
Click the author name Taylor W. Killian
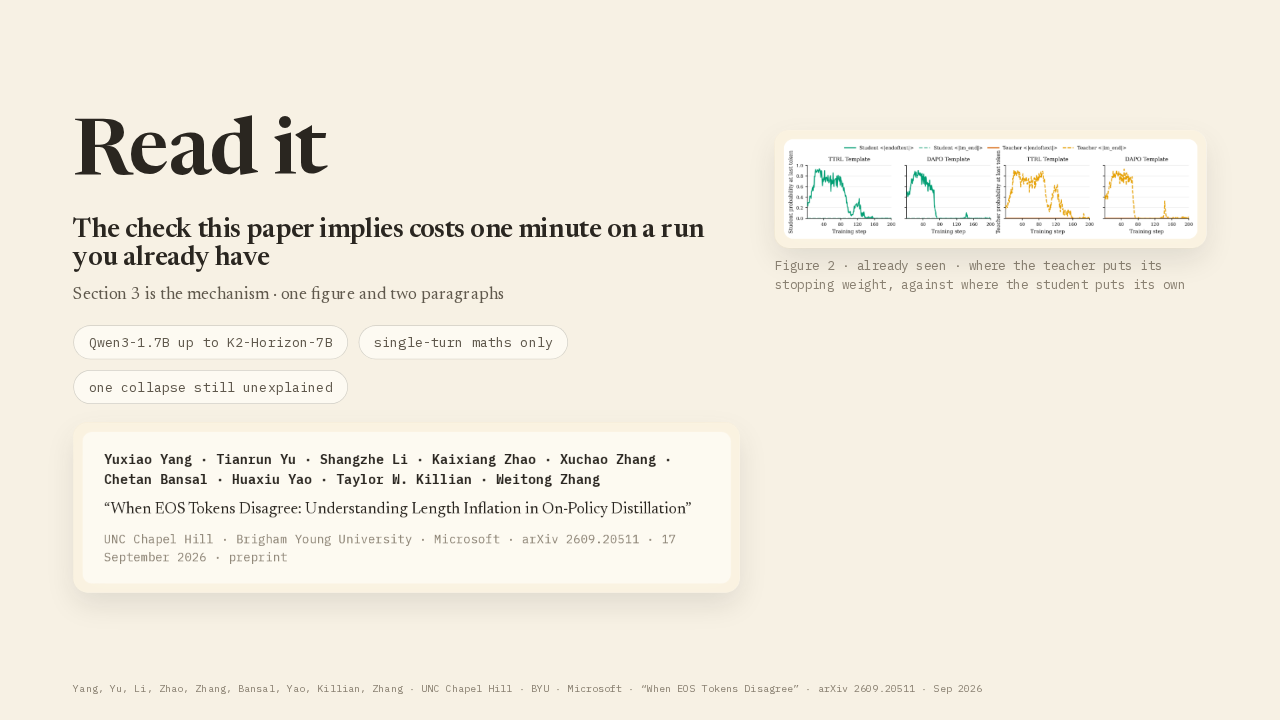pyautogui.click(x=404, y=480)
